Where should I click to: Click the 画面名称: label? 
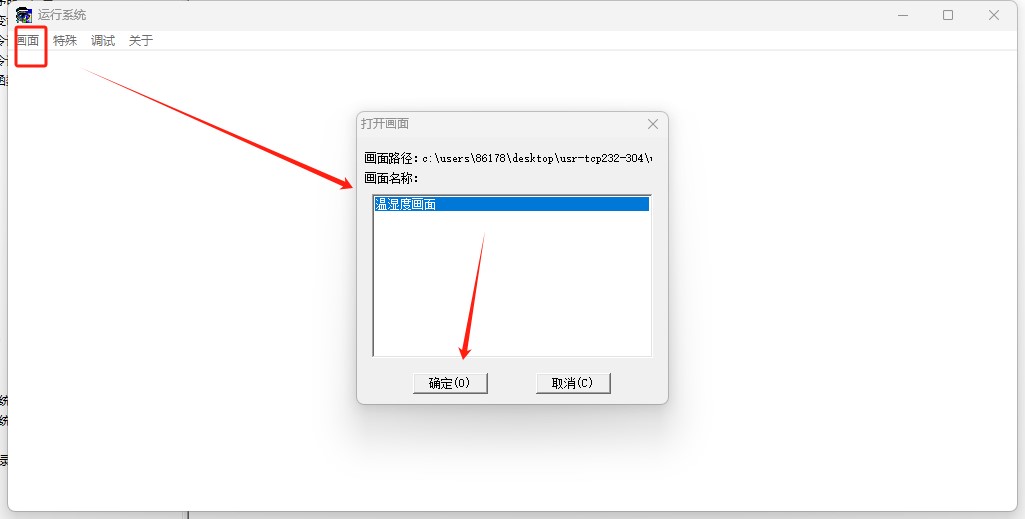coord(391,178)
